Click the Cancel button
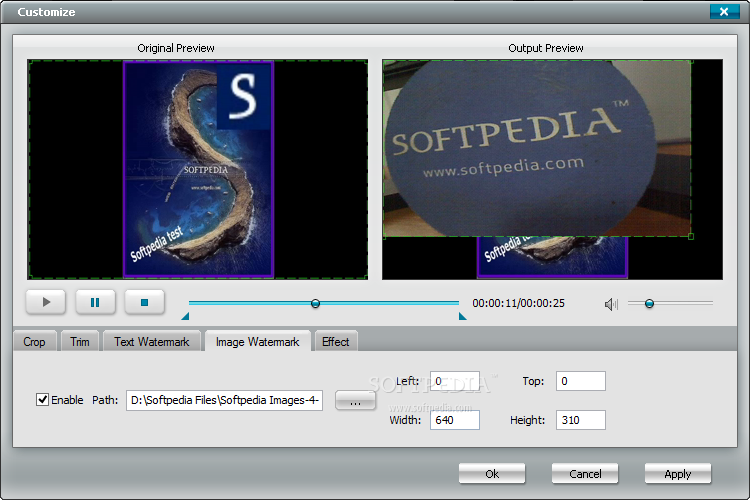The width and height of the screenshot is (750, 500). 585,474
